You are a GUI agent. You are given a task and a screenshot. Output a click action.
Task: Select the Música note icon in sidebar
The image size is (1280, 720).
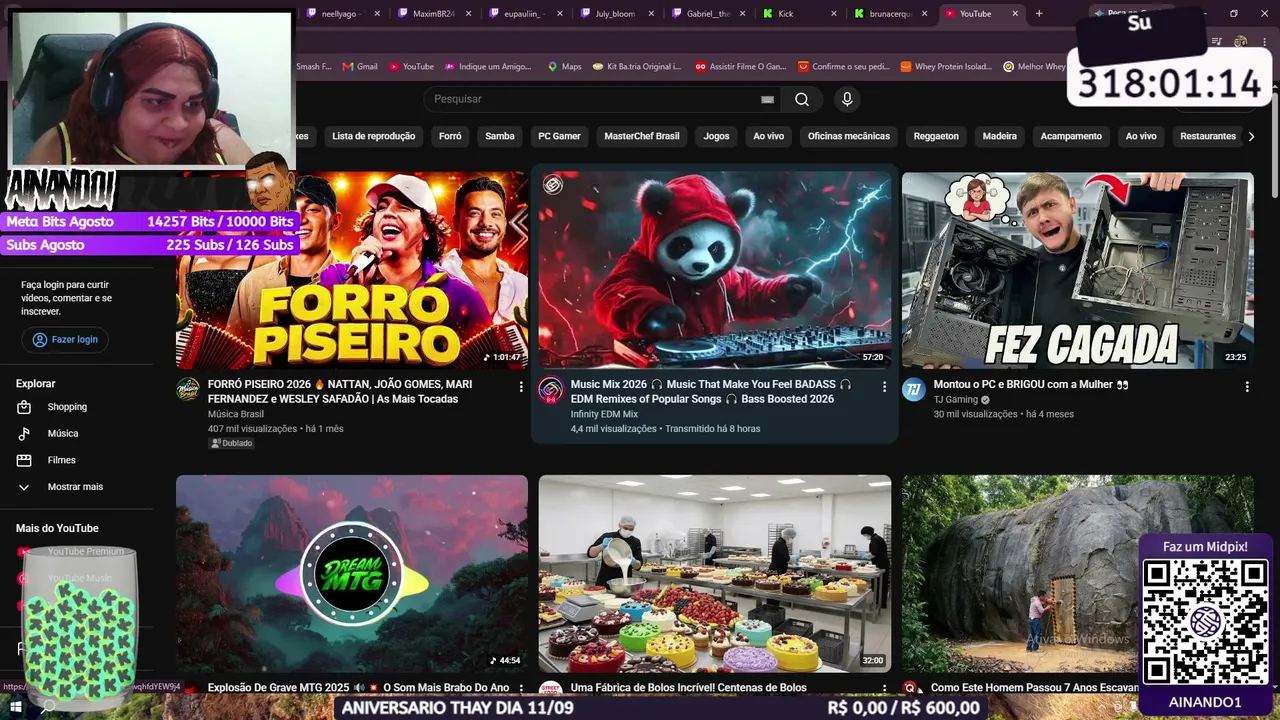click(x=24, y=433)
